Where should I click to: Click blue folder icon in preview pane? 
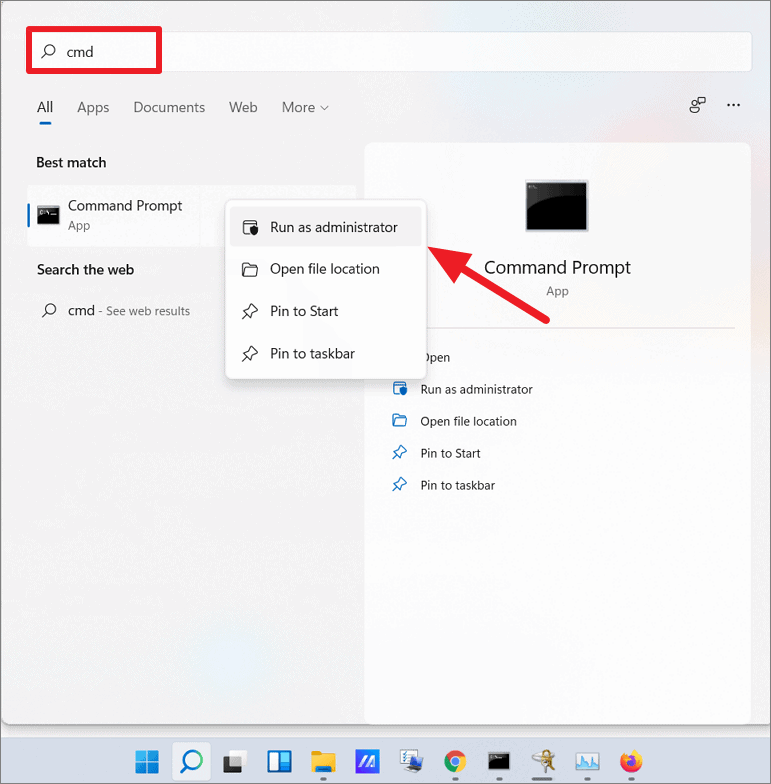[399, 420]
